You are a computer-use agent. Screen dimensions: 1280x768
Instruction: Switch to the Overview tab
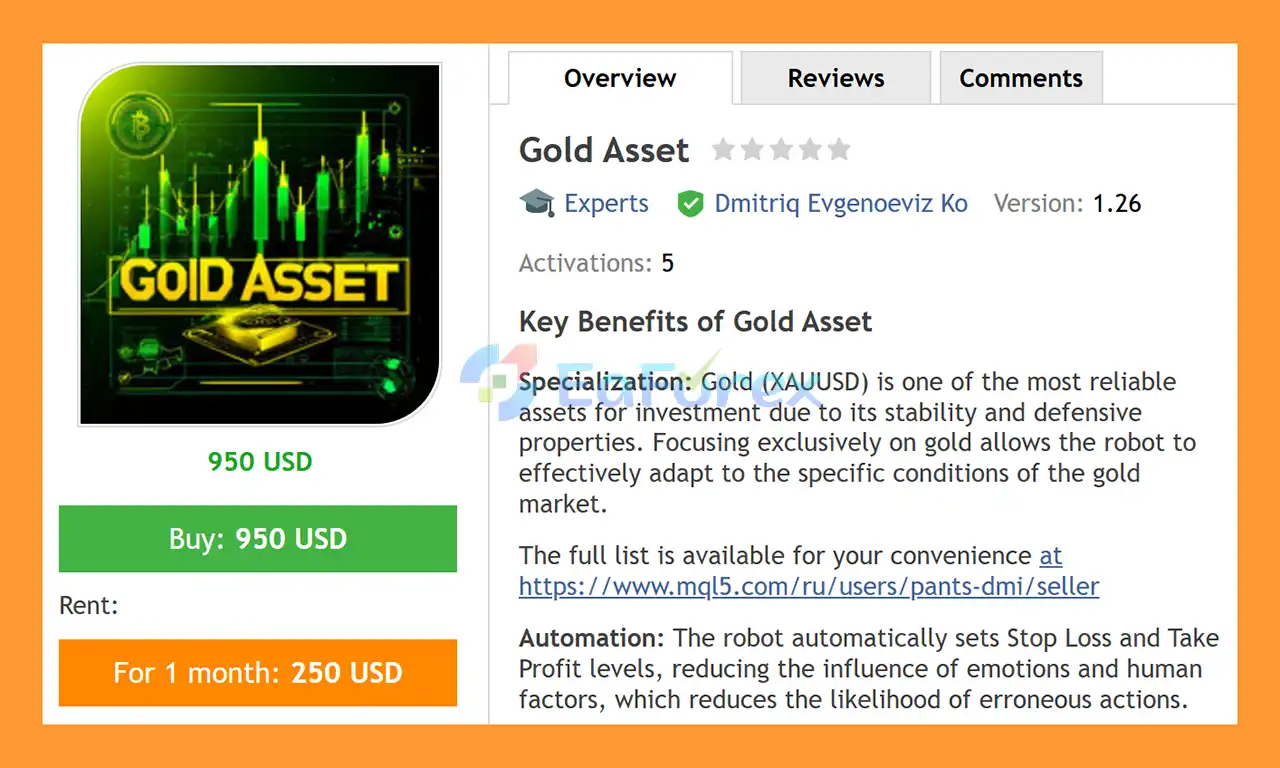tap(620, 78)
